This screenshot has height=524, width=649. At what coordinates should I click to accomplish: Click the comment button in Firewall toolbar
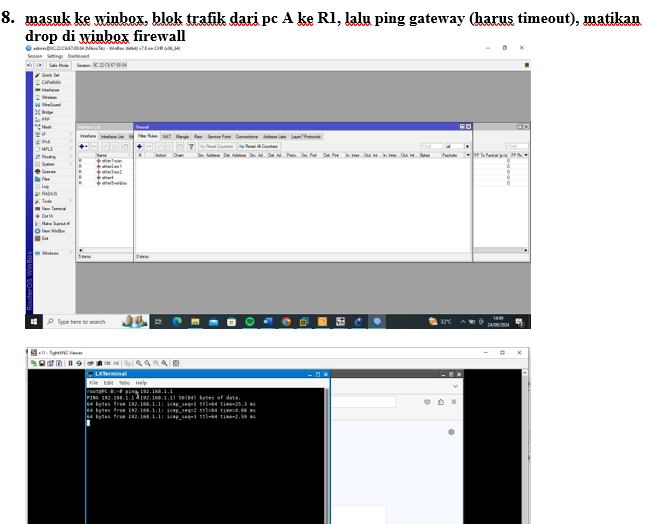click(x=180, y=147)
